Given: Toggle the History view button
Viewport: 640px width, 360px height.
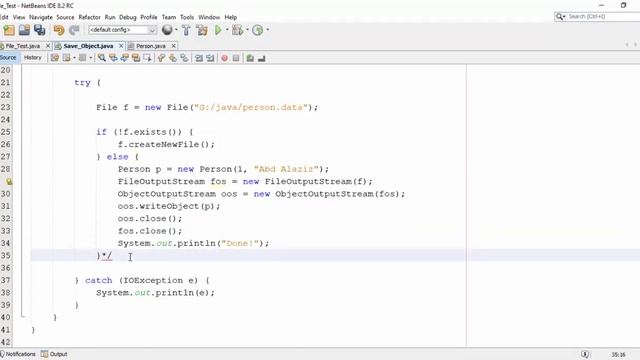Looking at the screenshot, I should click(33, 58).
